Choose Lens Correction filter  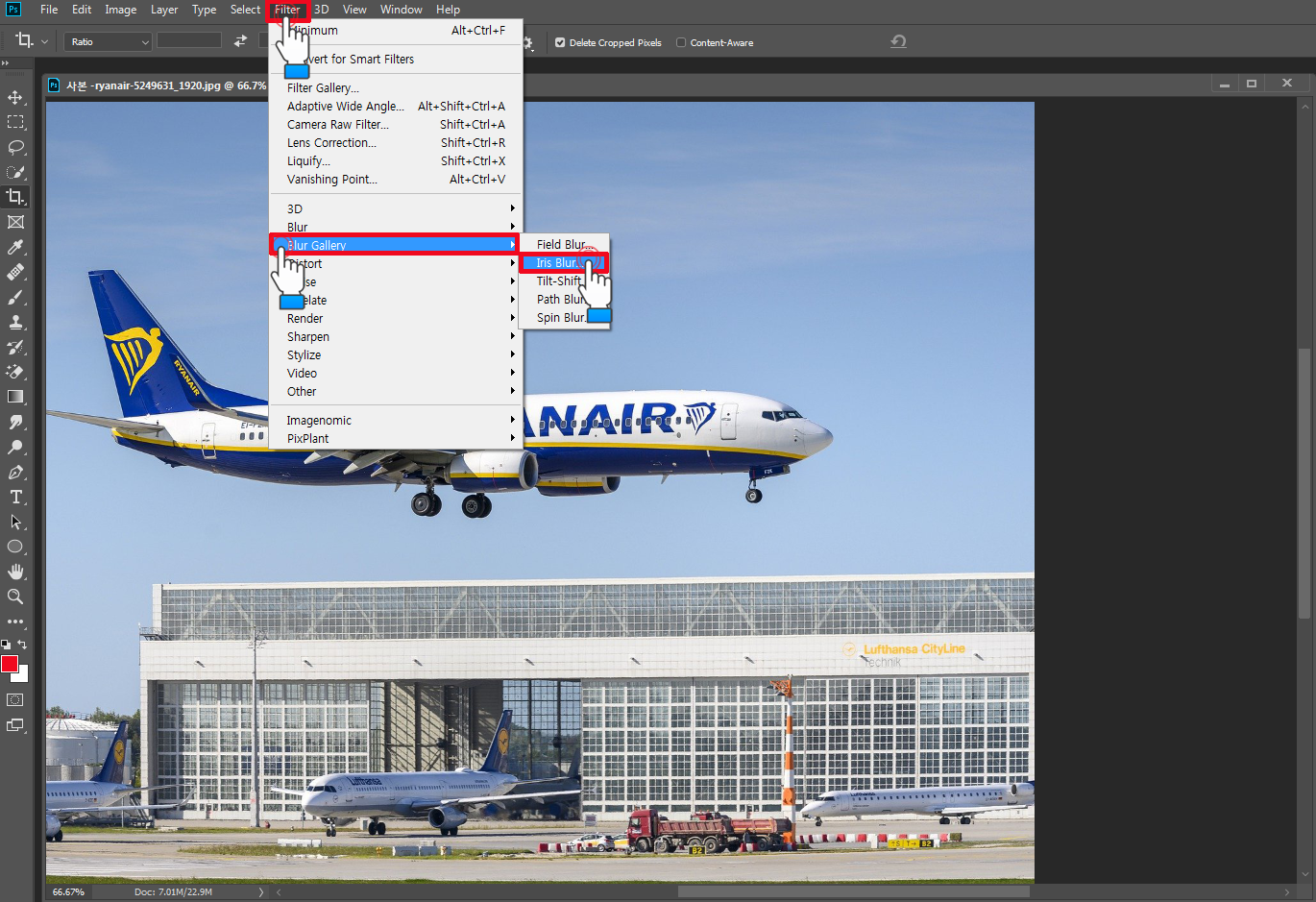pos(396,142)
